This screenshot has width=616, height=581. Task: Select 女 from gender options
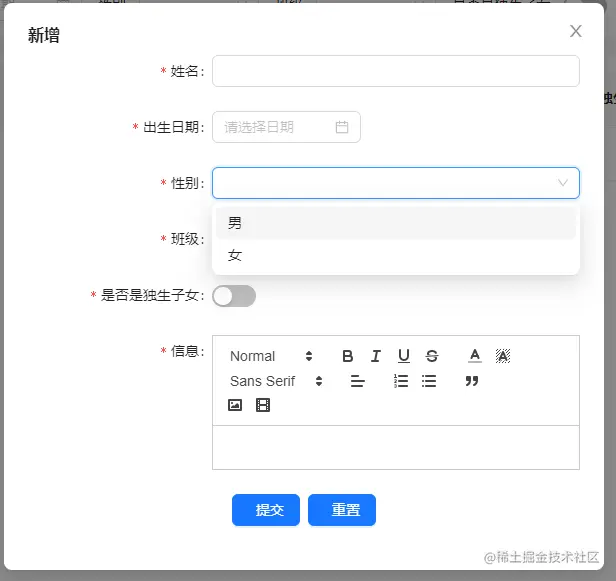(x=396, y=255)
